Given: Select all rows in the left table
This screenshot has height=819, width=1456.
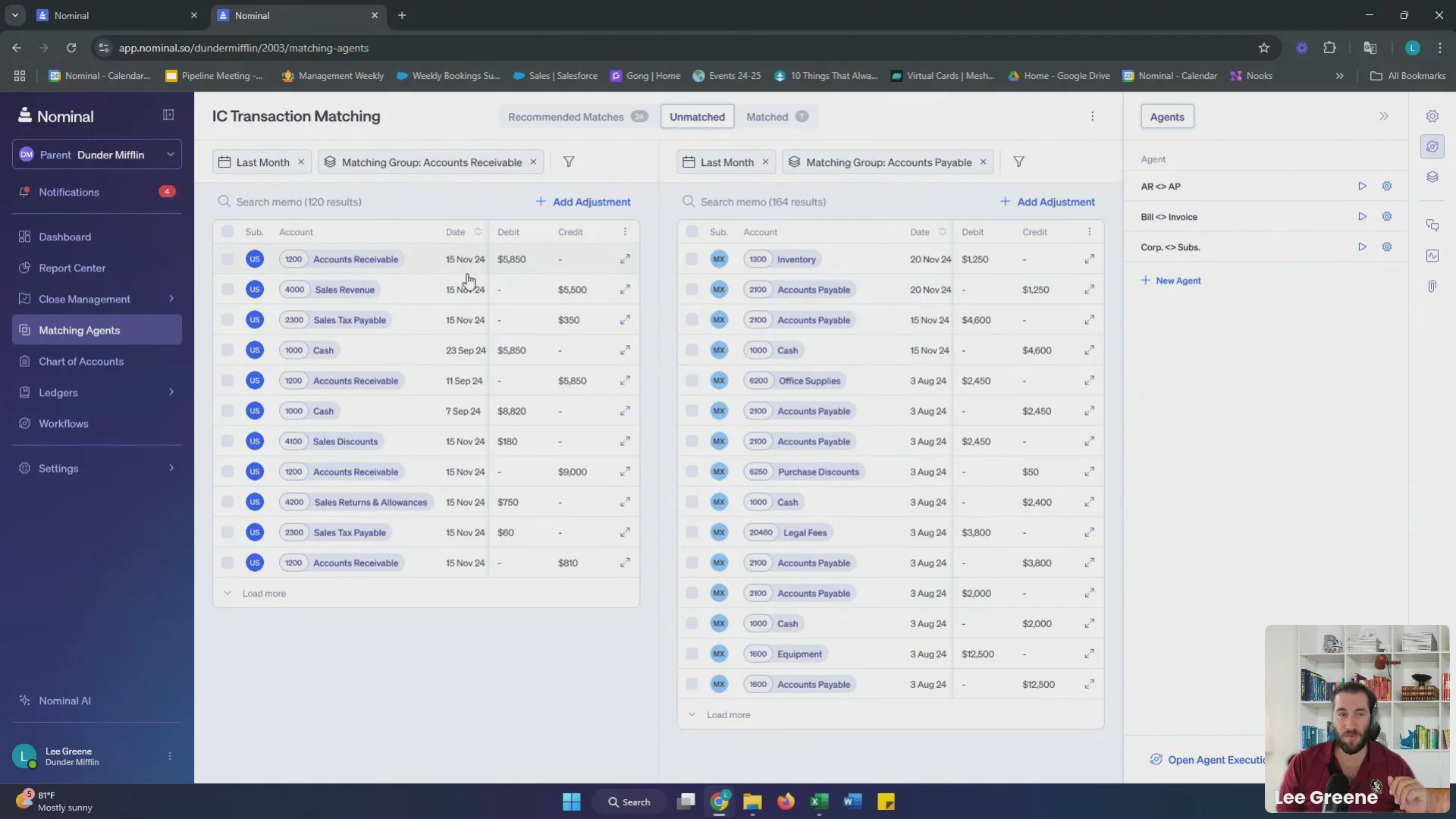Looking at the screenshot, I should coord(227,231).
